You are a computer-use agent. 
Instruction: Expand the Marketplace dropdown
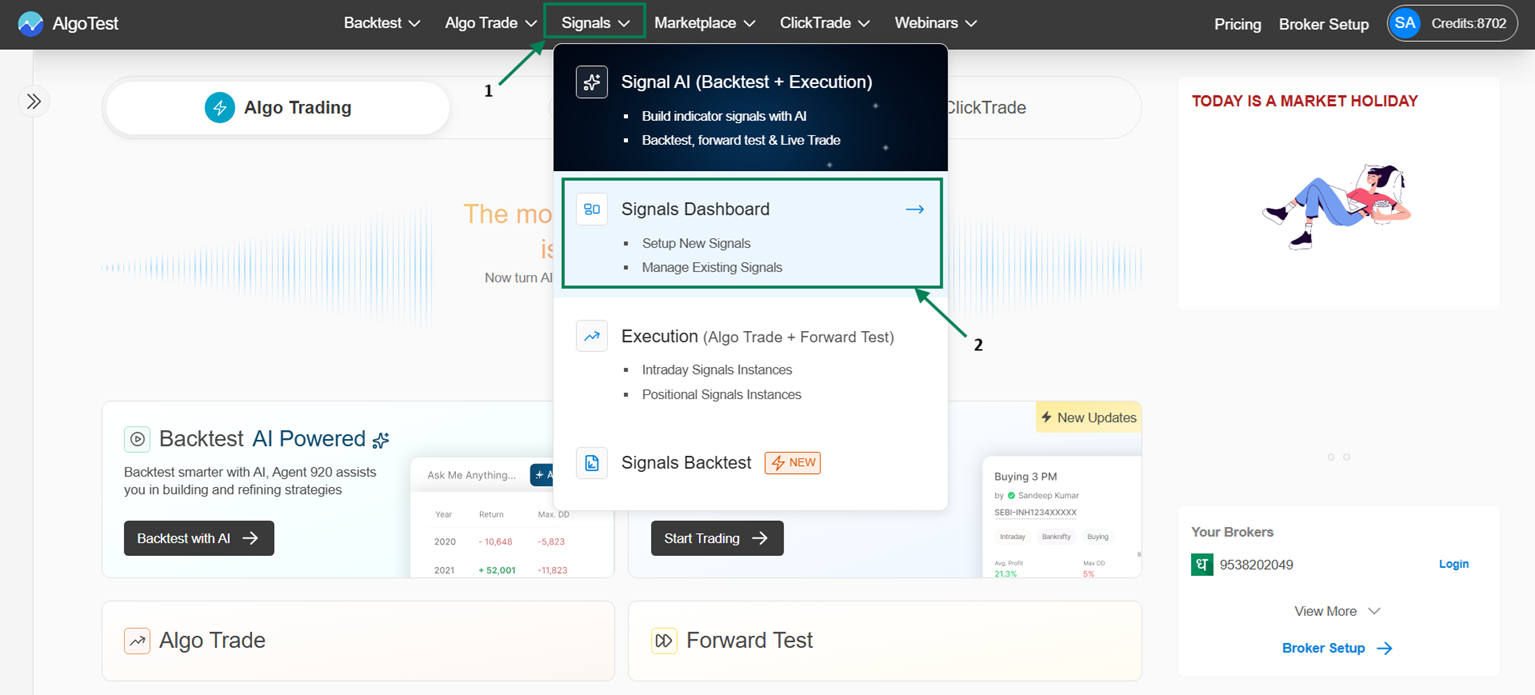(x=704, y=23)
